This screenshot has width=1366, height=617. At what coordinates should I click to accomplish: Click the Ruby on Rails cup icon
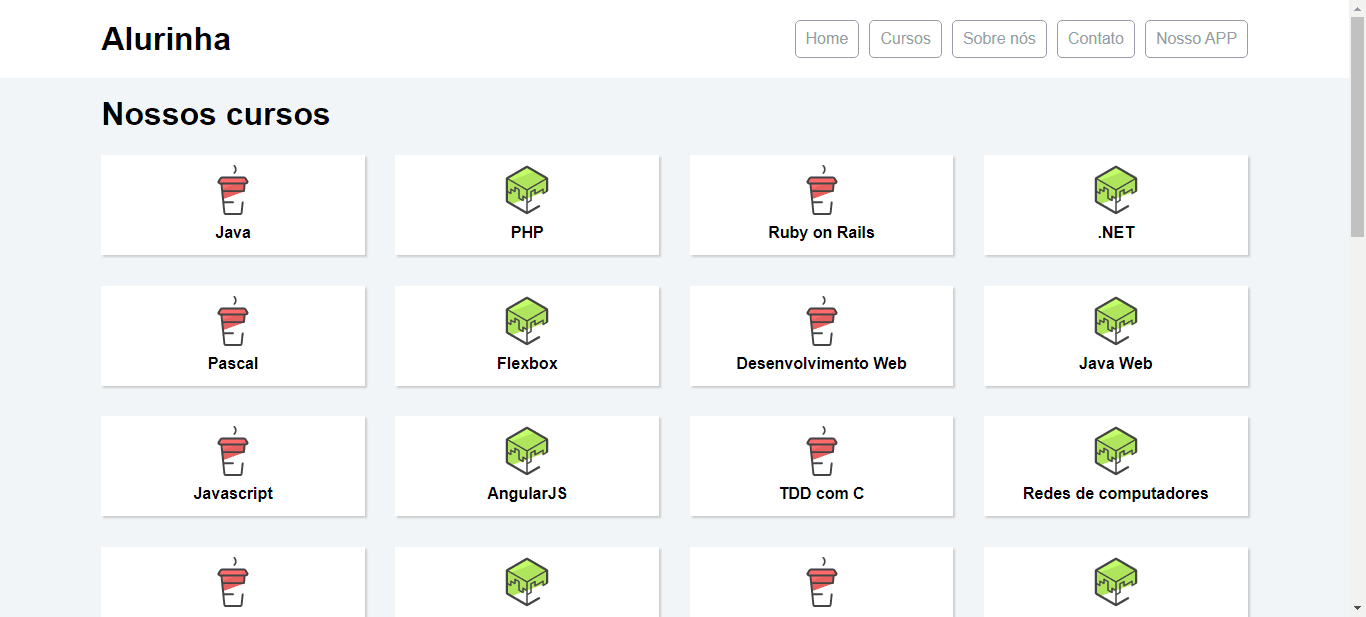pyautogui.click(x=822, y=190)
